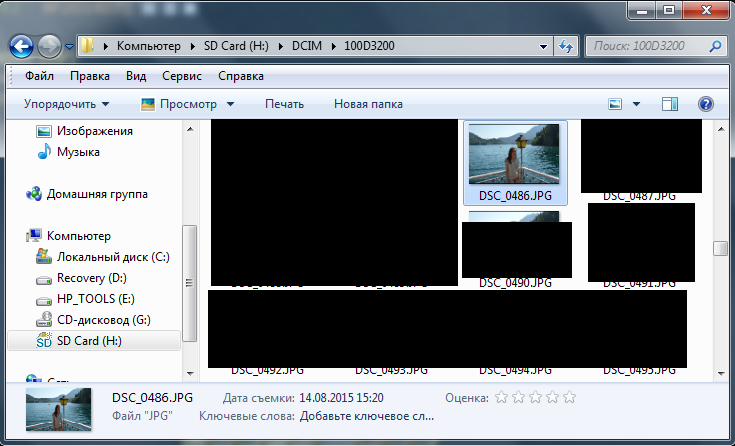The height and width of the screenshot is (446, 735).
Task: Click the Изображения library icon
Action: (x=44, y=131)
